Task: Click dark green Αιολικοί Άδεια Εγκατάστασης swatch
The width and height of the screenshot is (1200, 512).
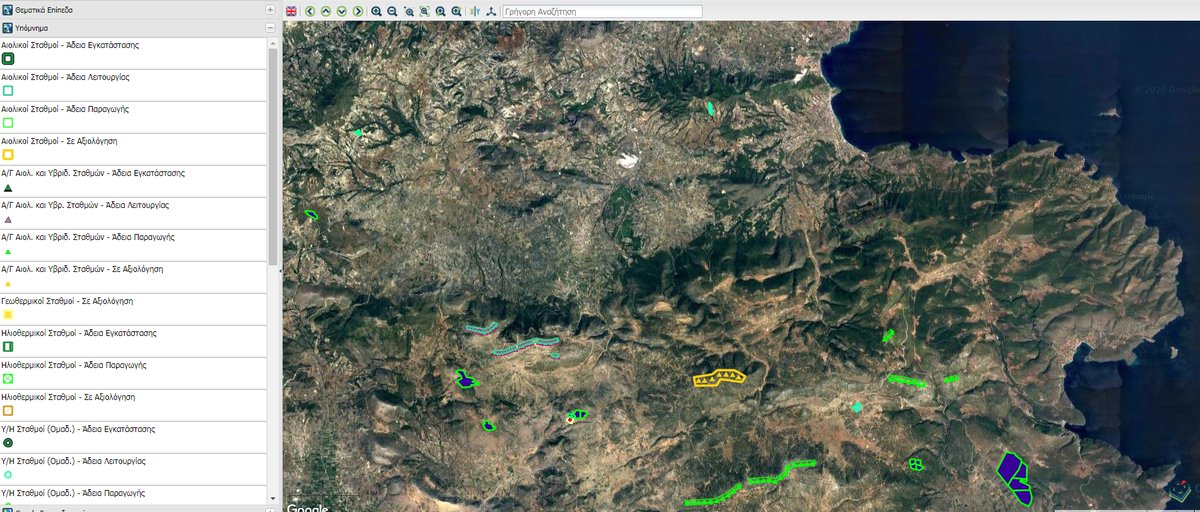Action: (8, 59)
